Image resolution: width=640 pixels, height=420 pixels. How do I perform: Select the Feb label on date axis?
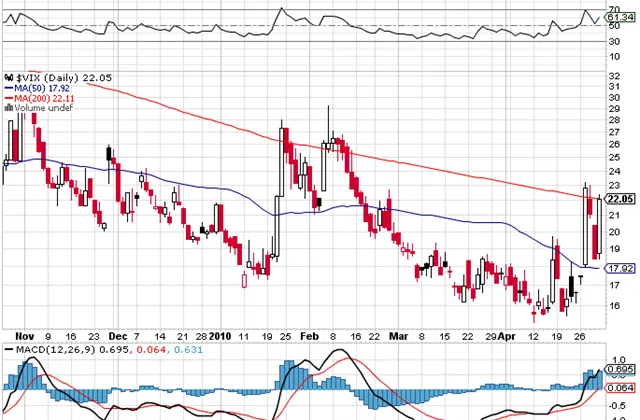coord(310,337)
